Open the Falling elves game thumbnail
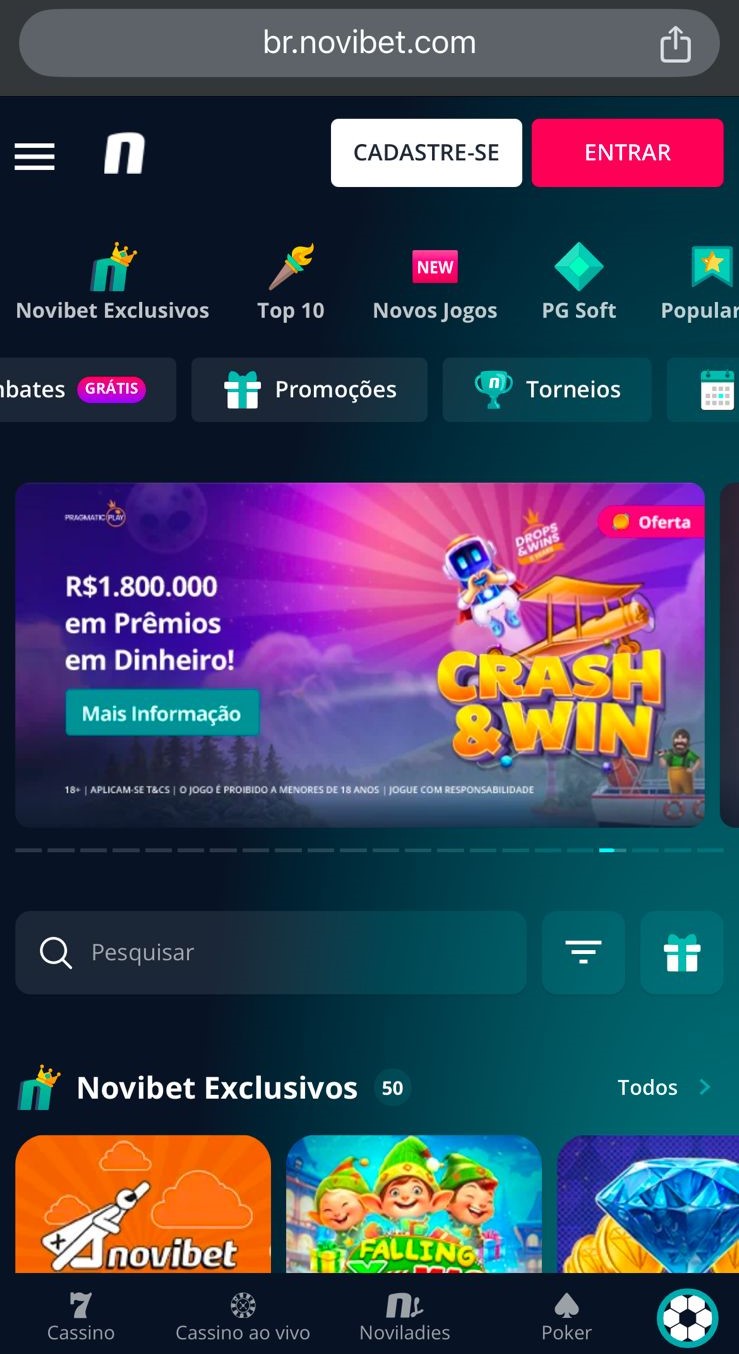 tap(414, 1204)
